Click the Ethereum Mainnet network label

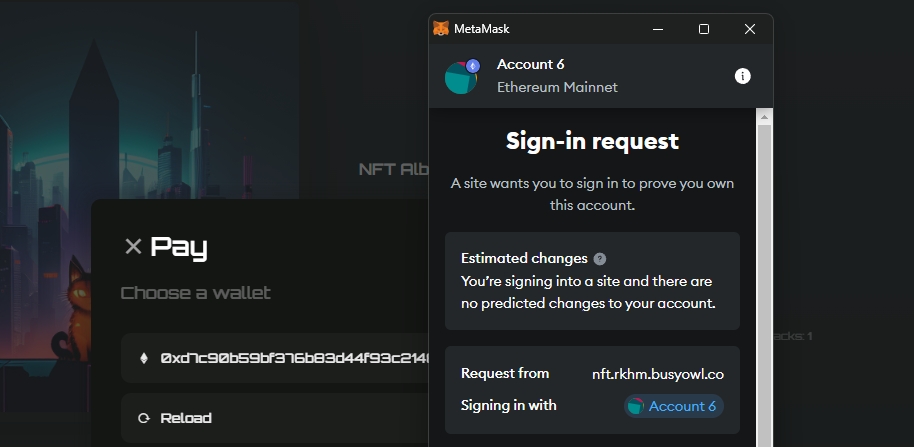click(557, 87)
